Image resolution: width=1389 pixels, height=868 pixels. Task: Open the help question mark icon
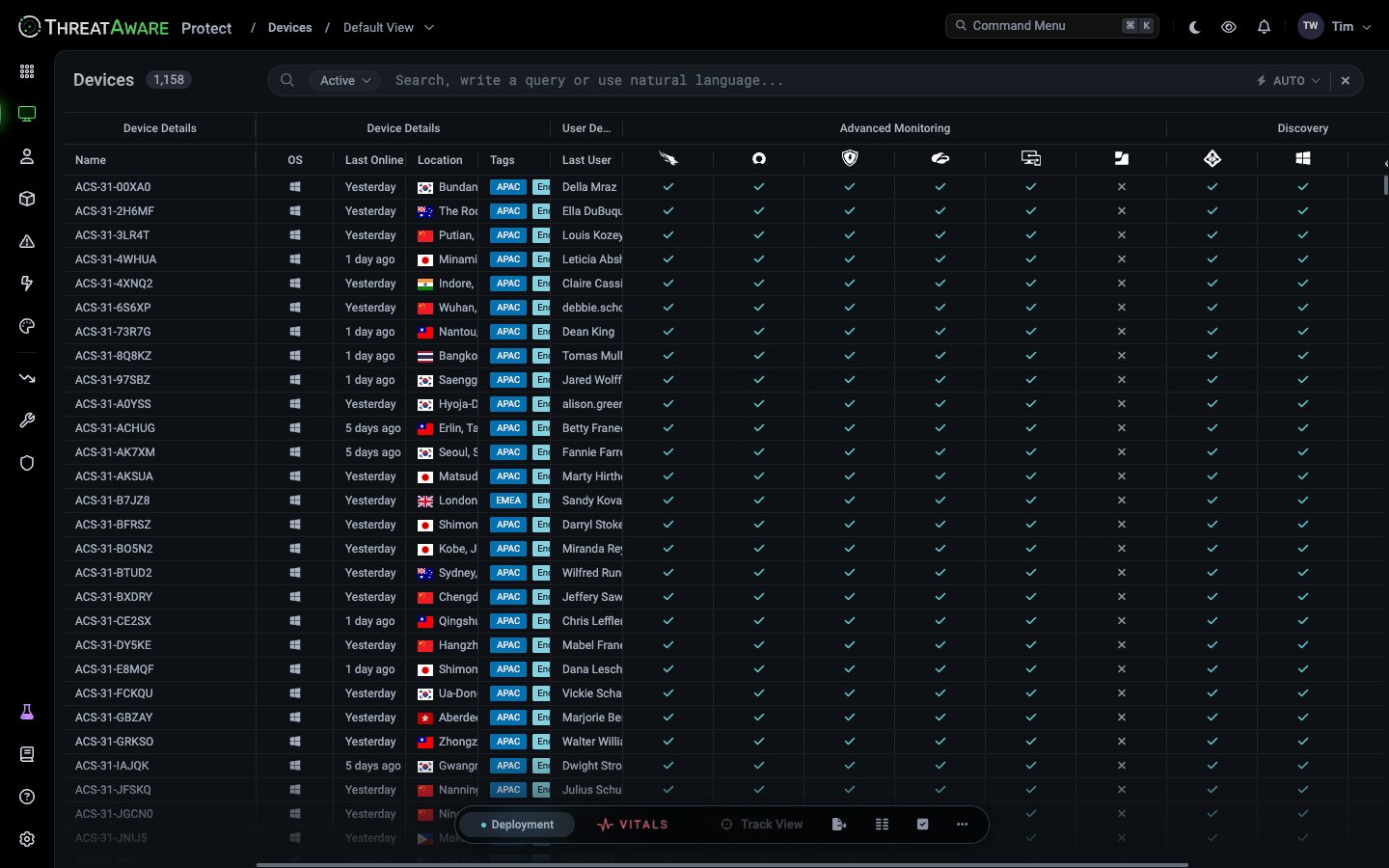tap(27, 797)
